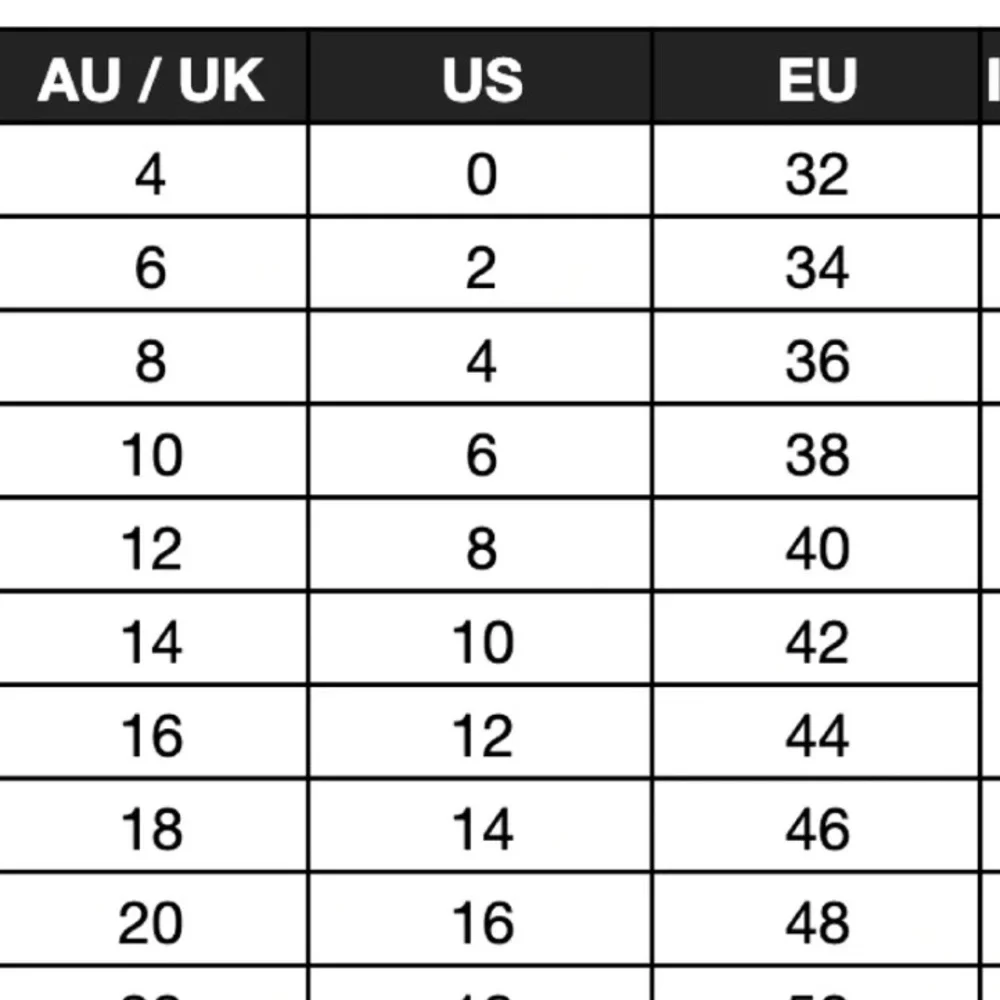Select AU / UK size 4 cell
This screenshot has width=1000, height=1000.
pyautogui.click(x=151, y=171)
